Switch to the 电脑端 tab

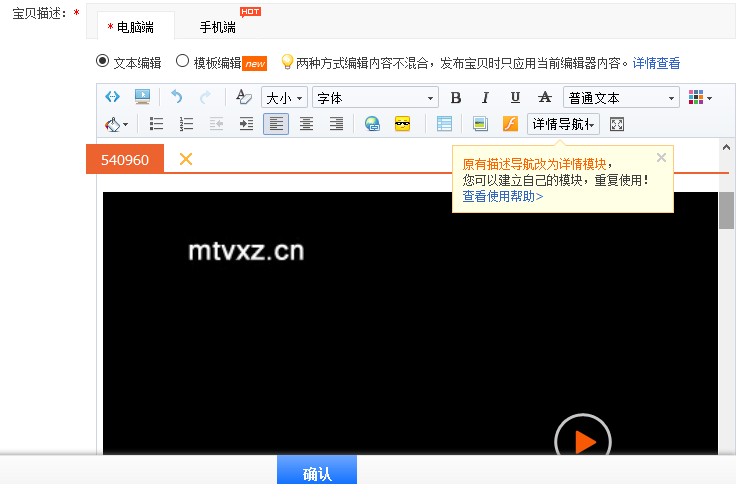pyautogui.click(x=136, y=27)
